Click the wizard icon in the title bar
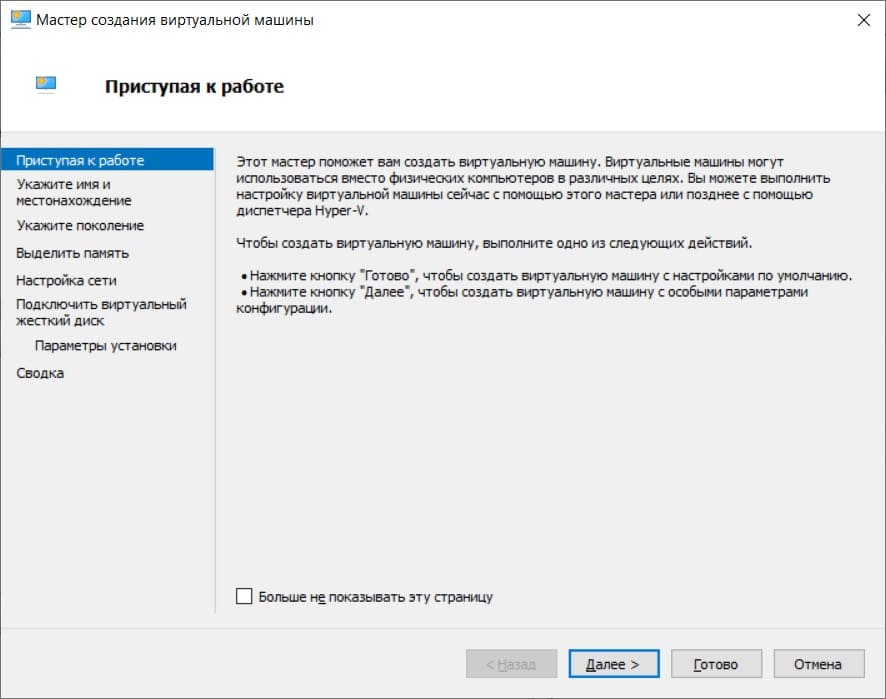This screenshot has height=699, width=886. click(x=18, y=19)
